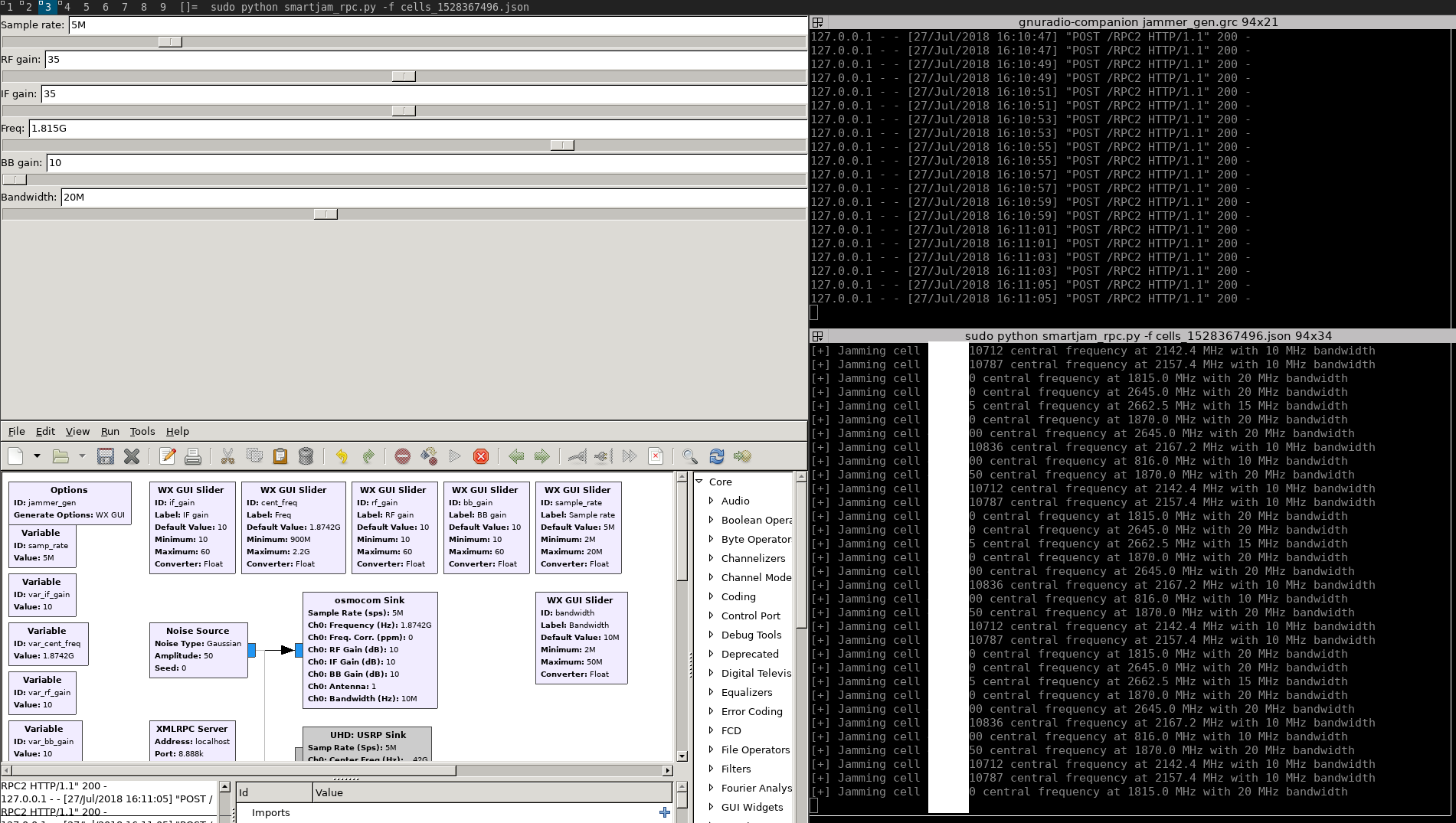The image size is (1456, 823).
Task: Select the Noise Source block on the canvas
Action: point(198,650)
